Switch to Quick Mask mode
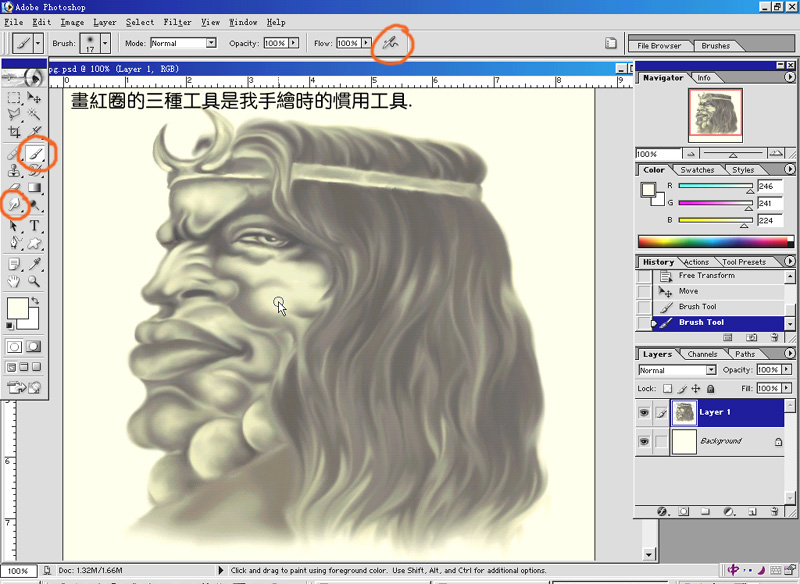800x584 pixels. (34, 347)
